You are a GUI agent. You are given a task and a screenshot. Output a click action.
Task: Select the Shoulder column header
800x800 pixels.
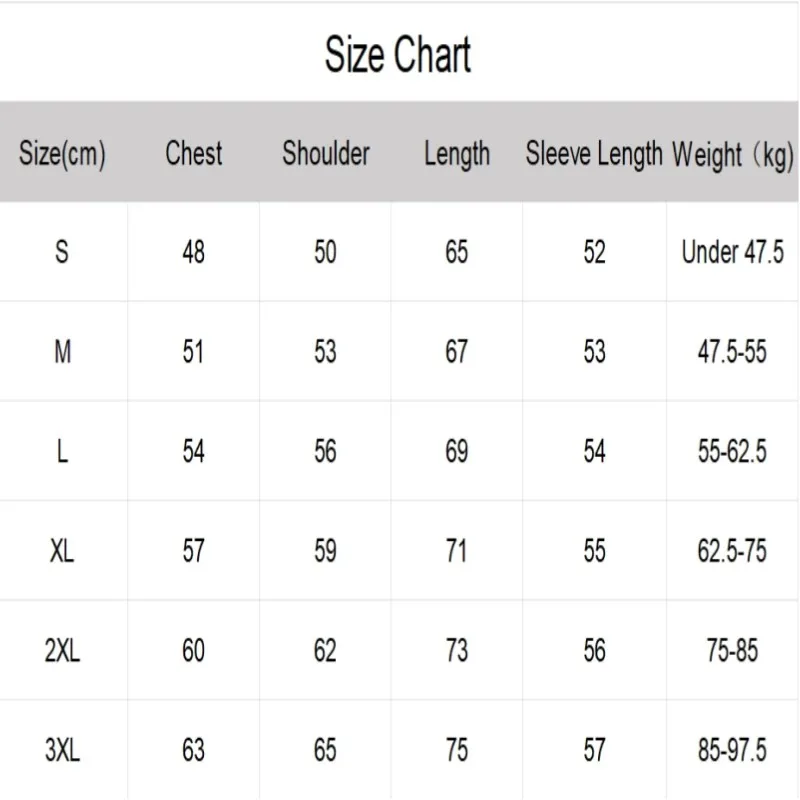[325, 153]
